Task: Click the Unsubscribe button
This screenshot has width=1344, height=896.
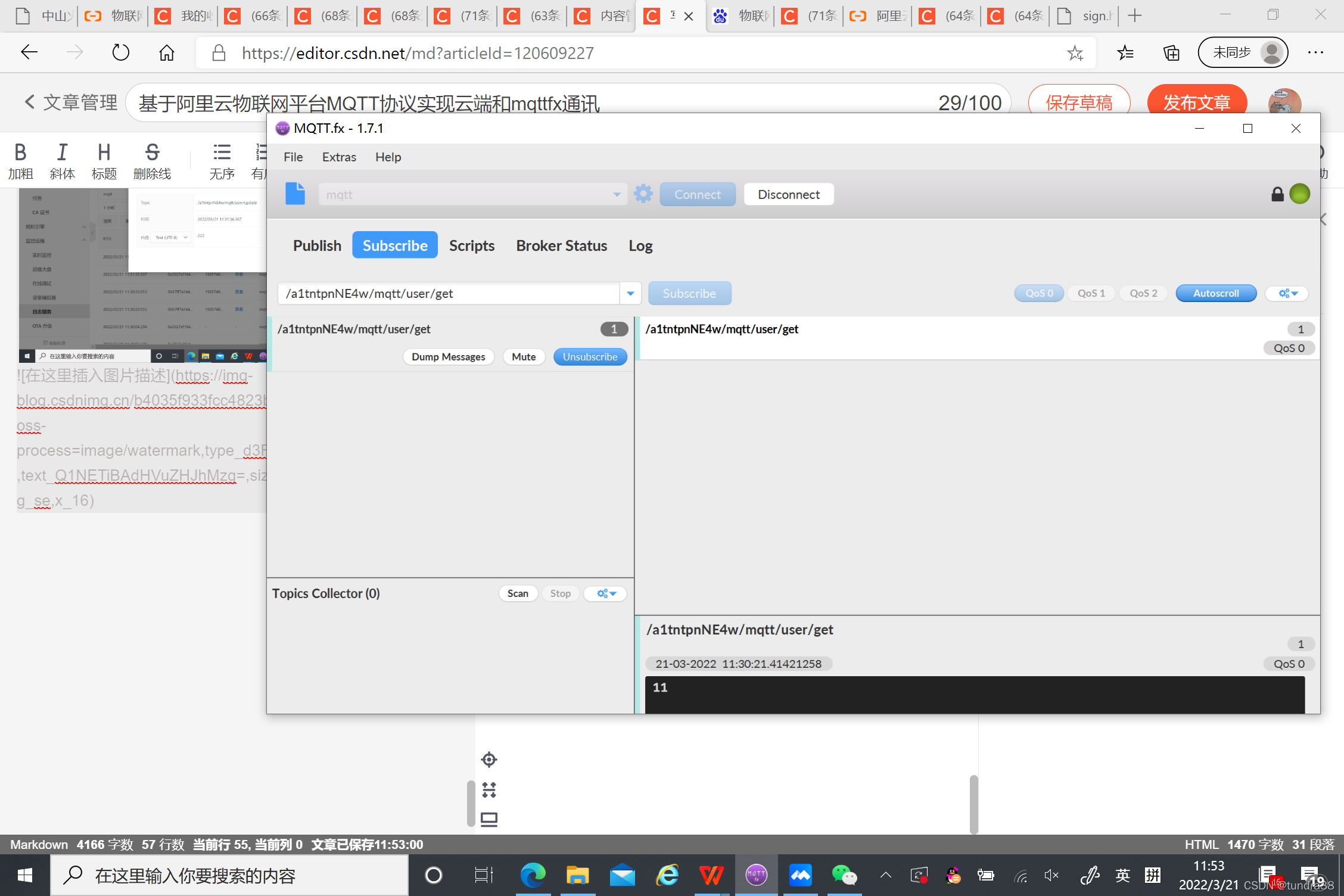Action: 590,357
